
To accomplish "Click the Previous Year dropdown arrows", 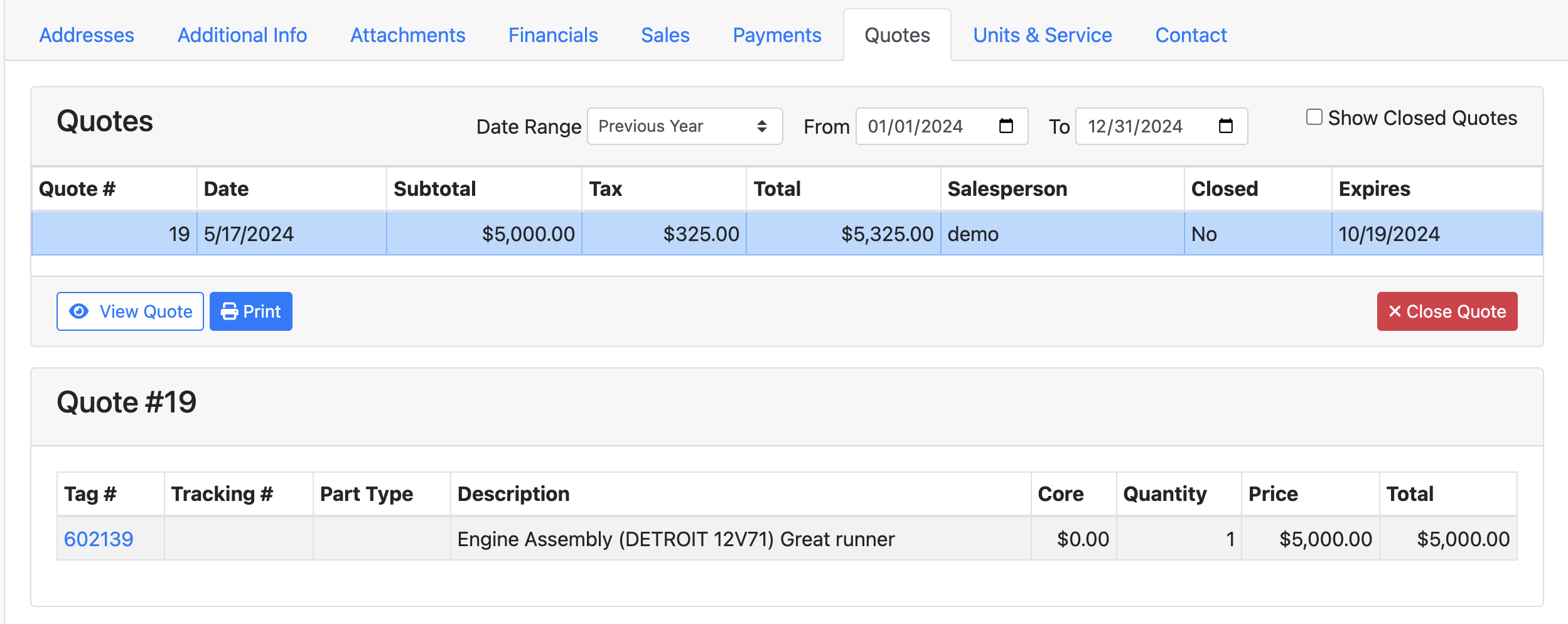I will (761, 126).
